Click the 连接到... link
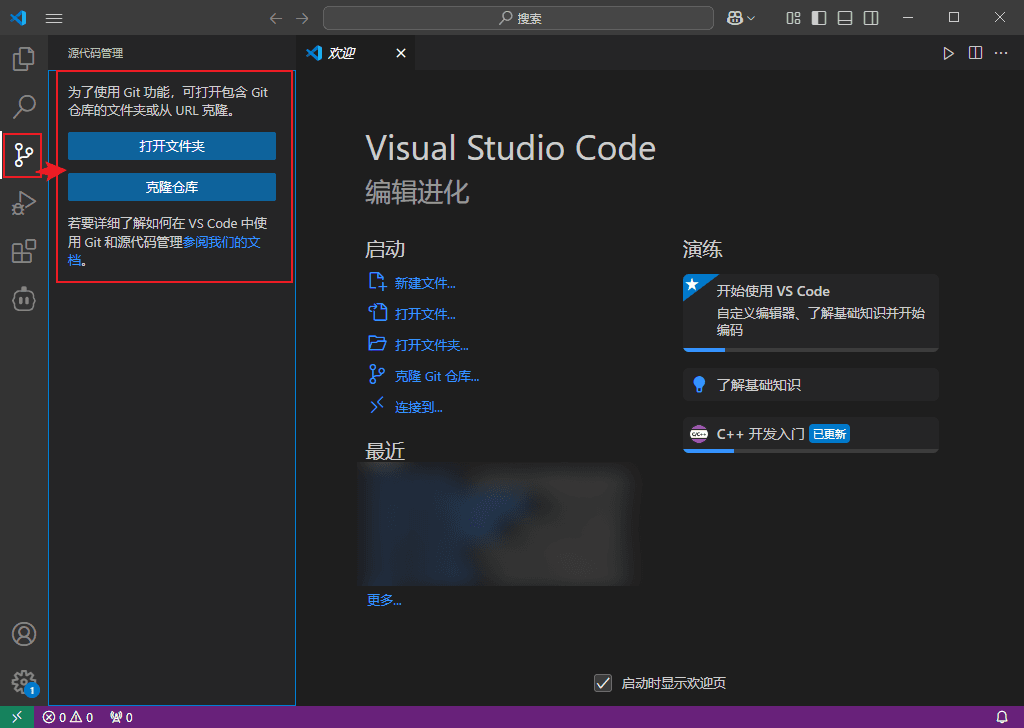 click(x=419, y=407)
